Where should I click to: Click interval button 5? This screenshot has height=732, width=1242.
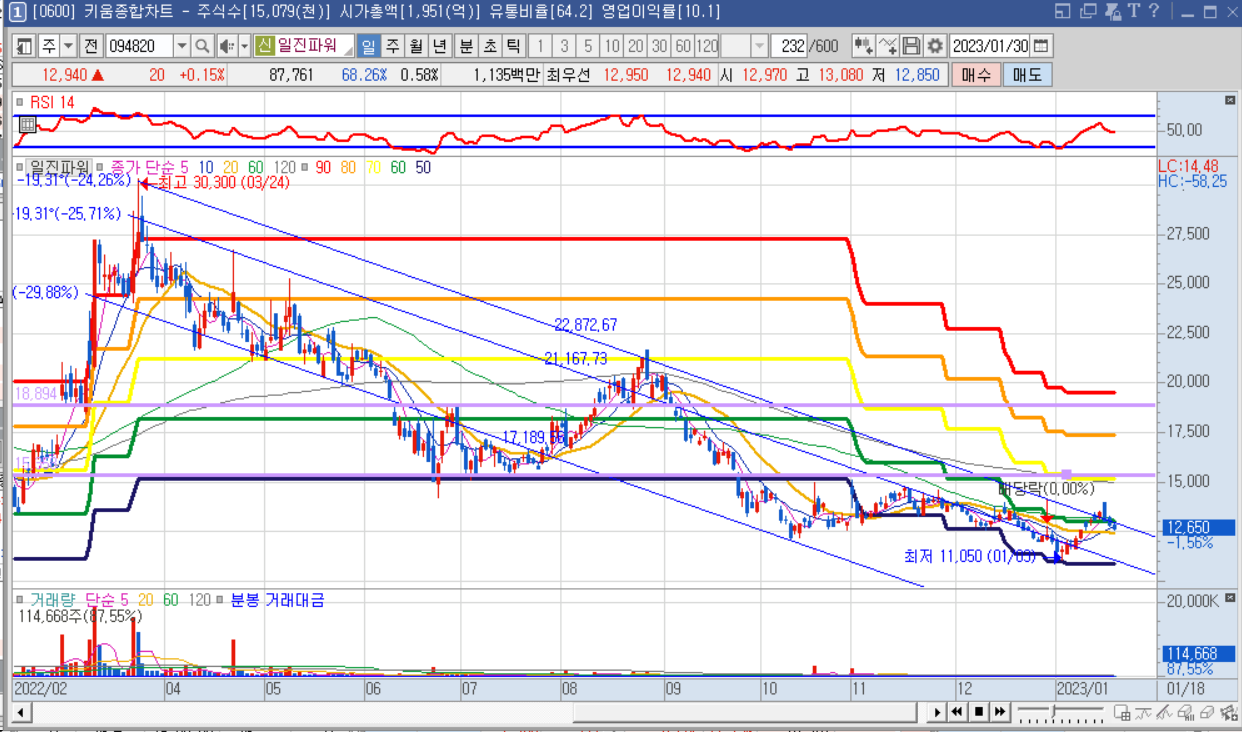coord(587,46)
